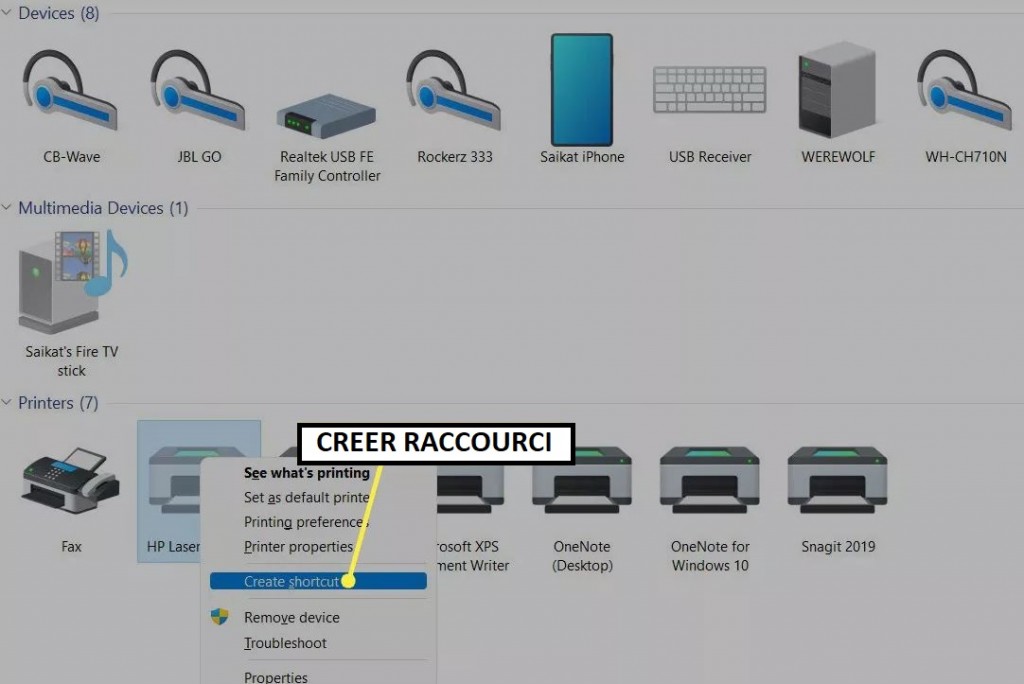1024x684 pixels.
Task: Click the USB Receiver keyboard icon
Action: click(710, 90)
